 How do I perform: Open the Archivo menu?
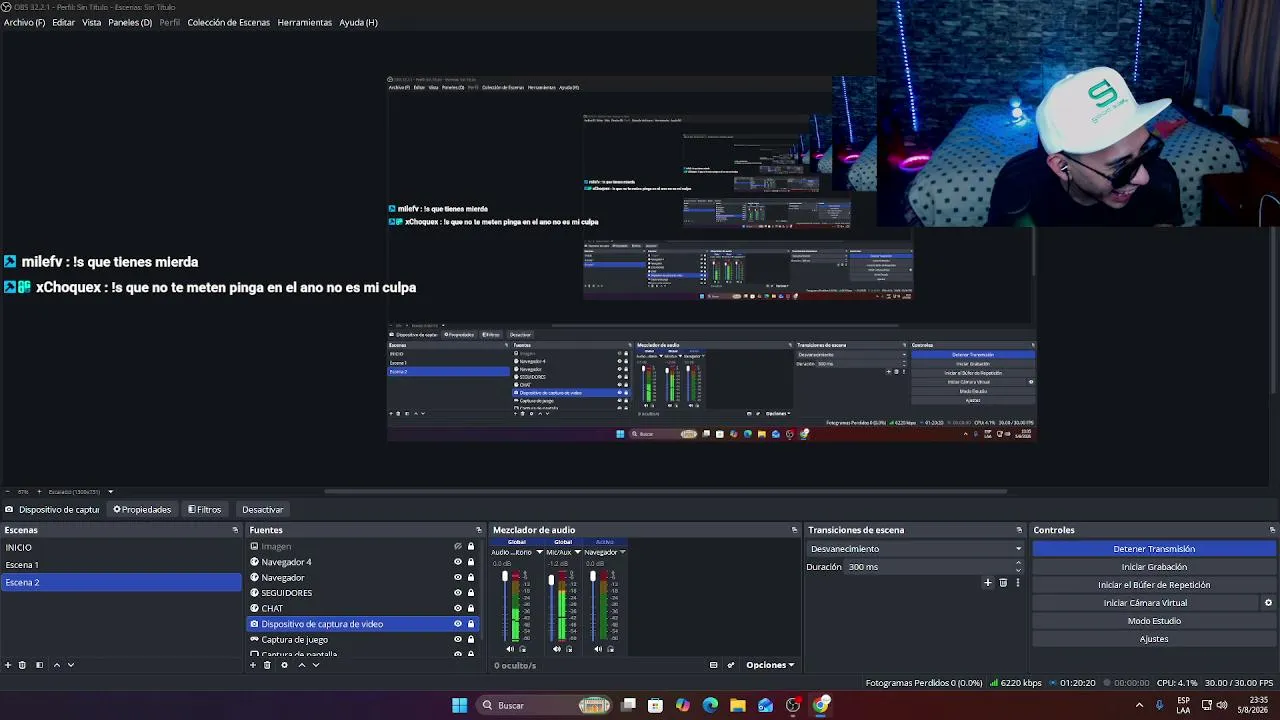24,22
